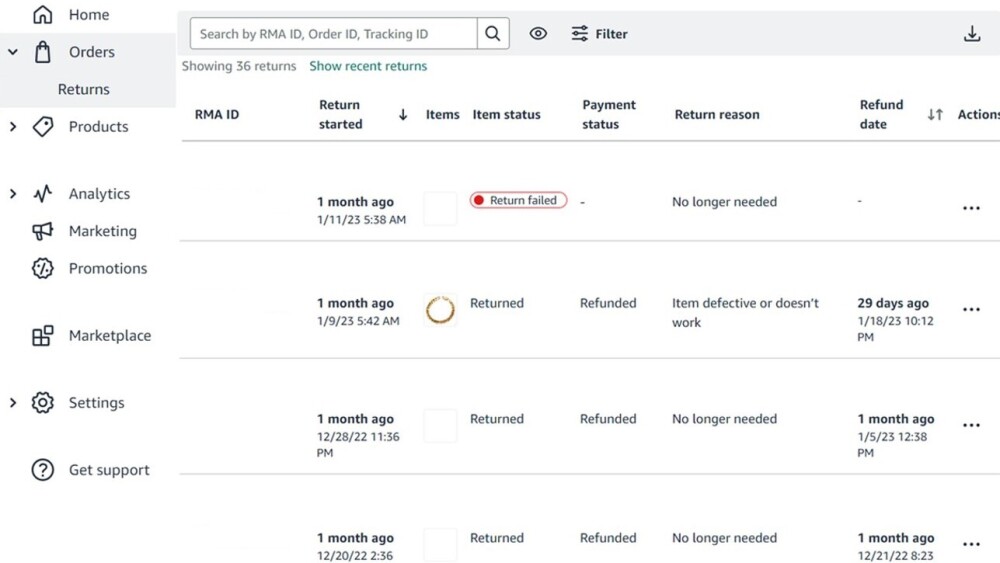Collapse the Orders menu chevron
Viewport: 1000px width, 563px height.
[13, 52]
